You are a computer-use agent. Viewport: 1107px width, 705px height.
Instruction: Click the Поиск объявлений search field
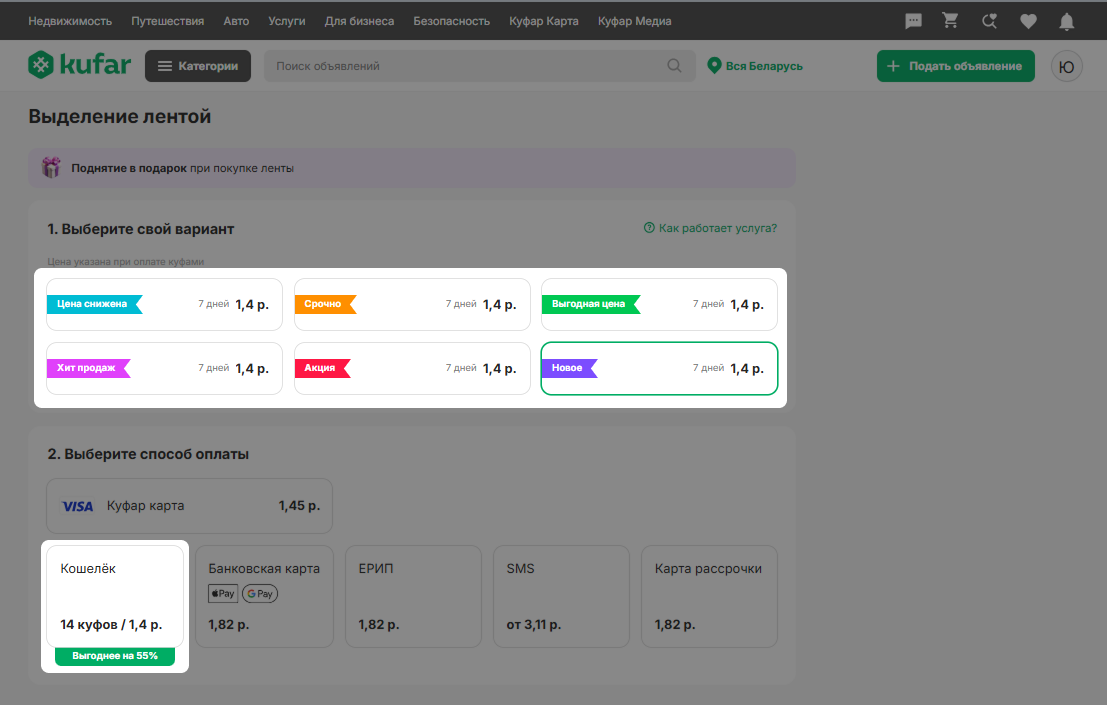[x=479, y=66]
